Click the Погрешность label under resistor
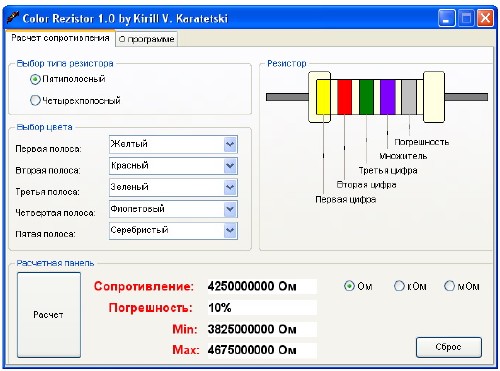500x371 pixels. (x=422, y=142)
